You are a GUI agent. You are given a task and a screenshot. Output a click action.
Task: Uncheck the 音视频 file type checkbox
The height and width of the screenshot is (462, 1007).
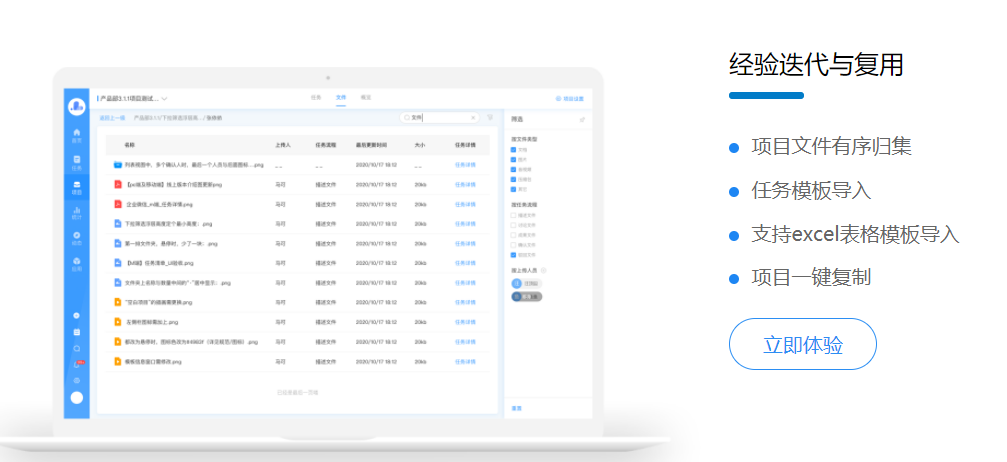[x=513, y=169]
